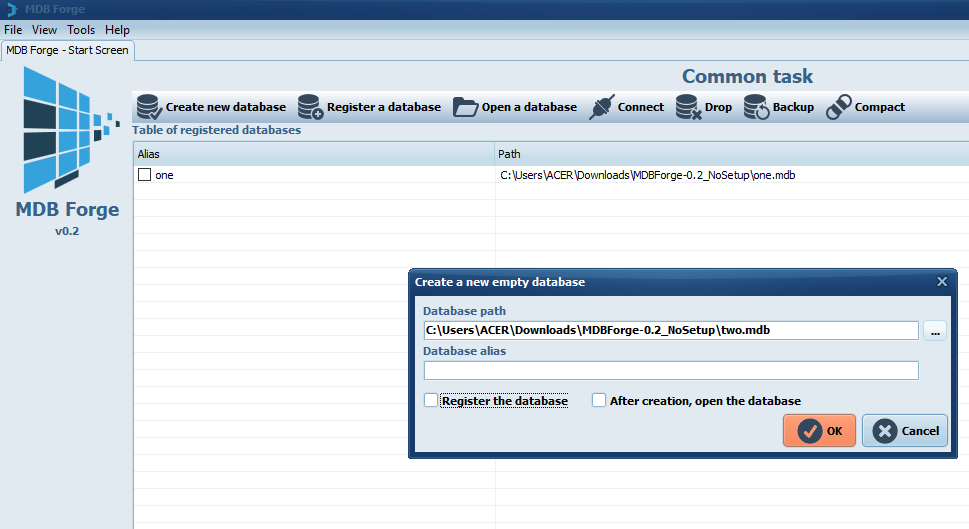Browse for database path with ellipsis button

click(x=934, y=331)
